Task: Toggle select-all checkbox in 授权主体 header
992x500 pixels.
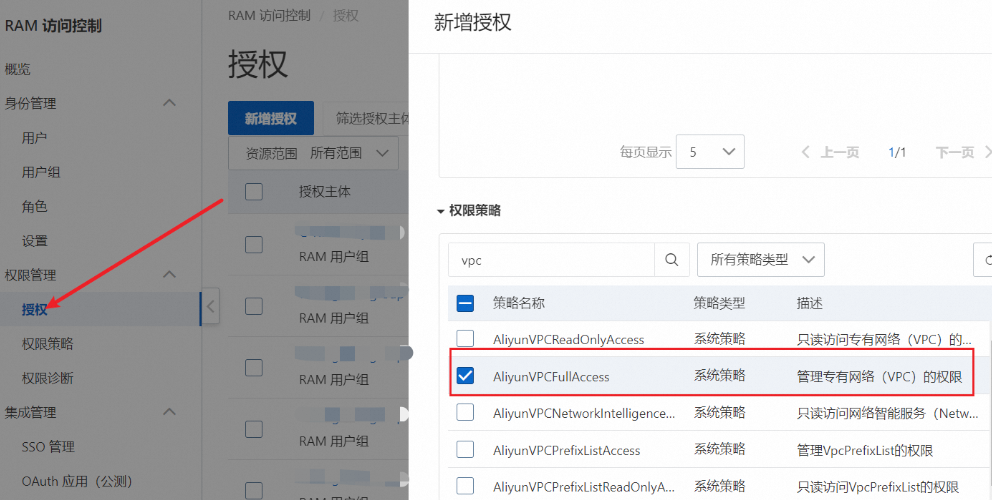Action: 254,191
